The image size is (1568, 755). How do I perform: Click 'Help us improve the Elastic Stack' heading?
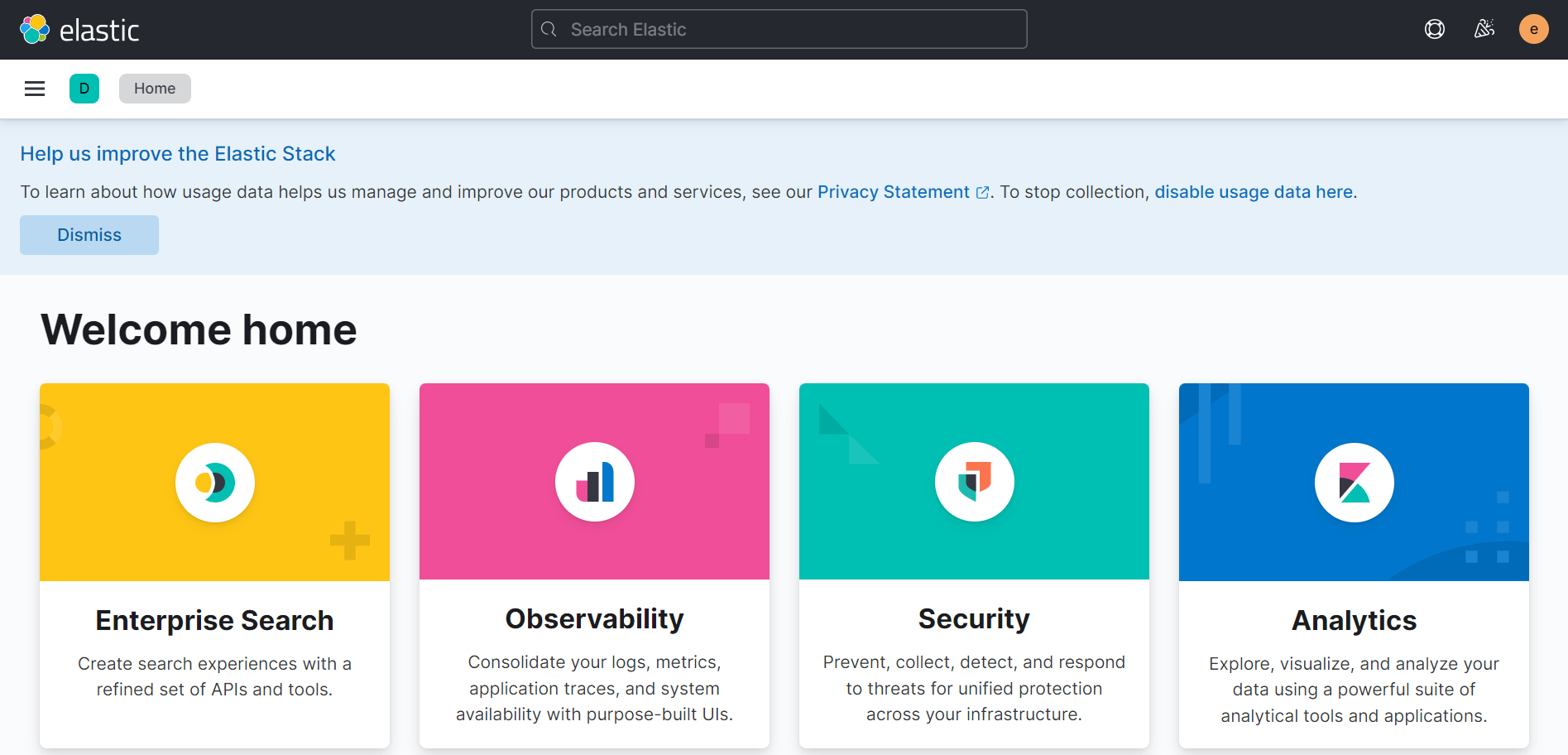(178, 154)
